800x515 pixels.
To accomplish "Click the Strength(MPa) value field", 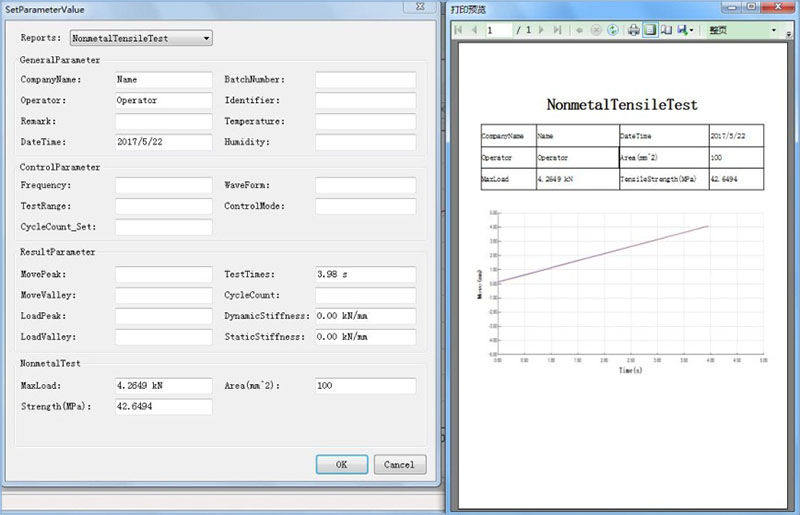I will tap(162, 407).
